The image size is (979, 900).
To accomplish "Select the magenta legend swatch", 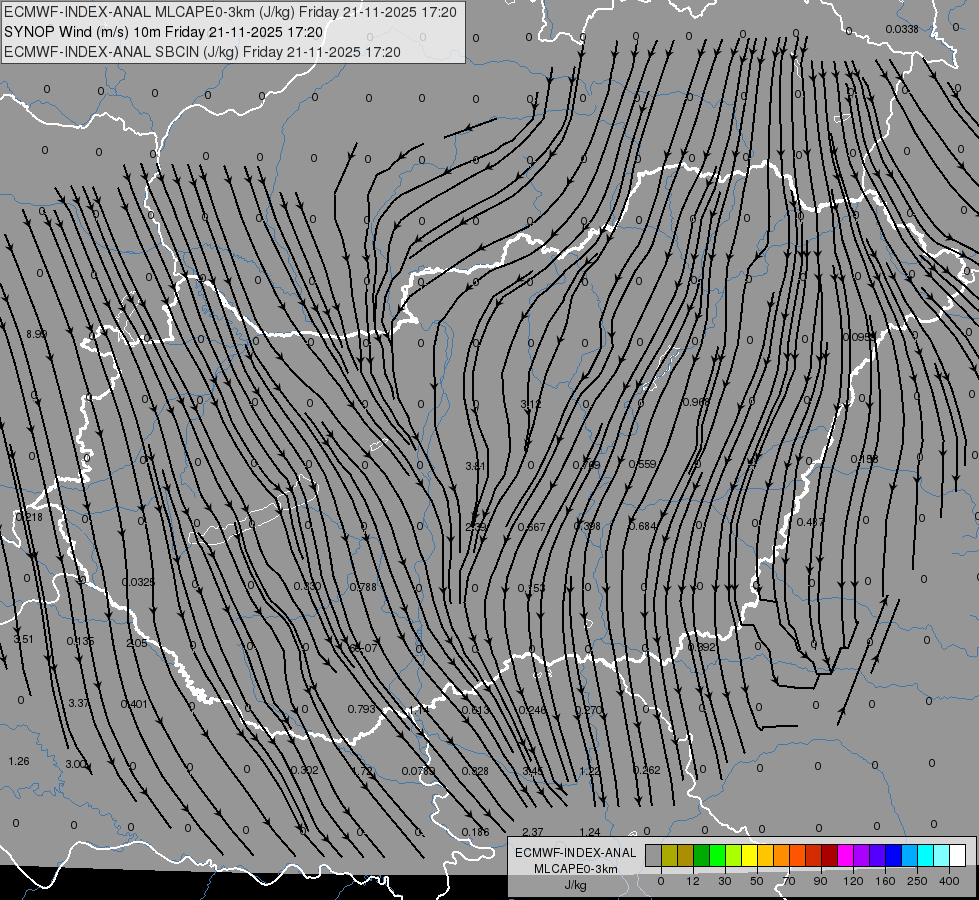I will (x=845, y=856).
